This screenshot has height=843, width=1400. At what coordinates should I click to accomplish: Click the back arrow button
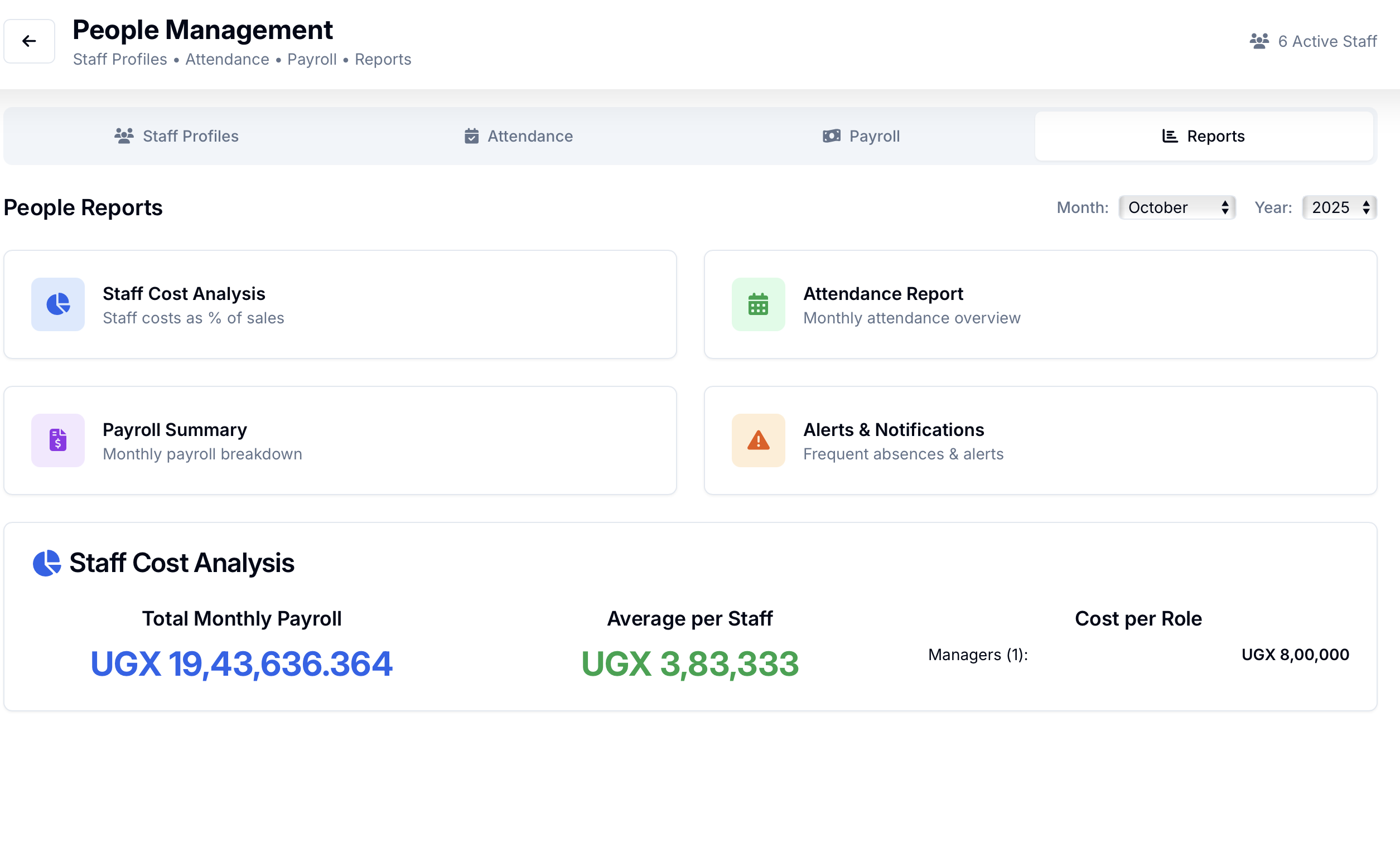[x=29, y=41]
